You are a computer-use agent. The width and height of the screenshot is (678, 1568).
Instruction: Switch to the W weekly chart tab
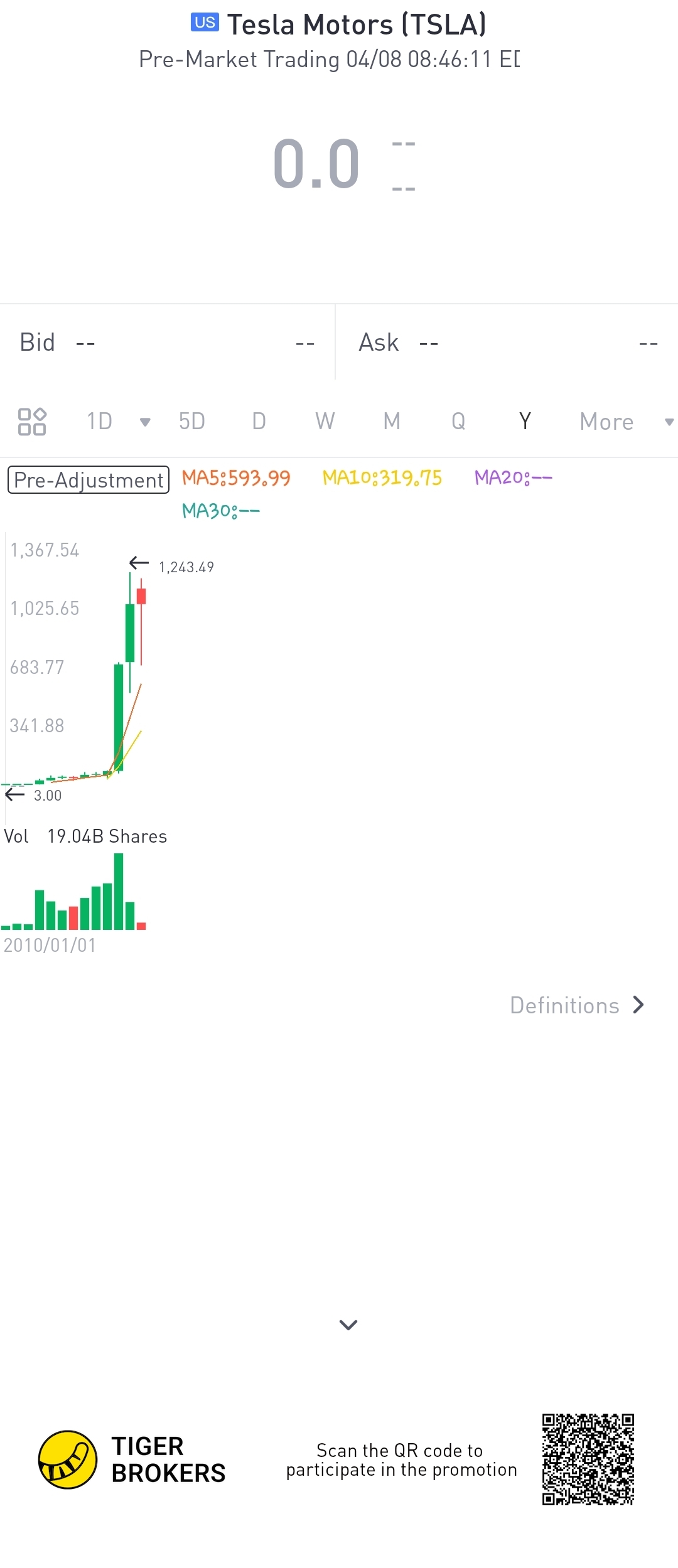coord(325,421)
